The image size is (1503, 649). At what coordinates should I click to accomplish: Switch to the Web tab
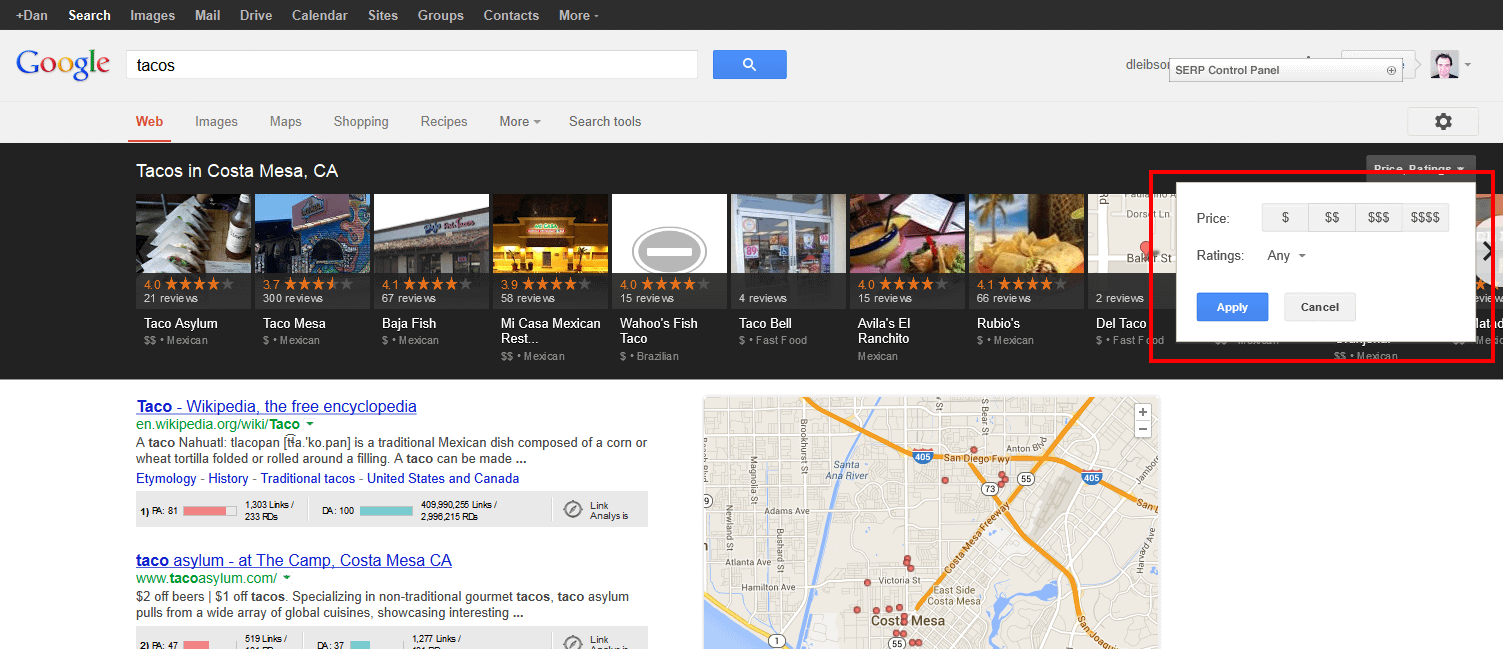pos(149,121)
